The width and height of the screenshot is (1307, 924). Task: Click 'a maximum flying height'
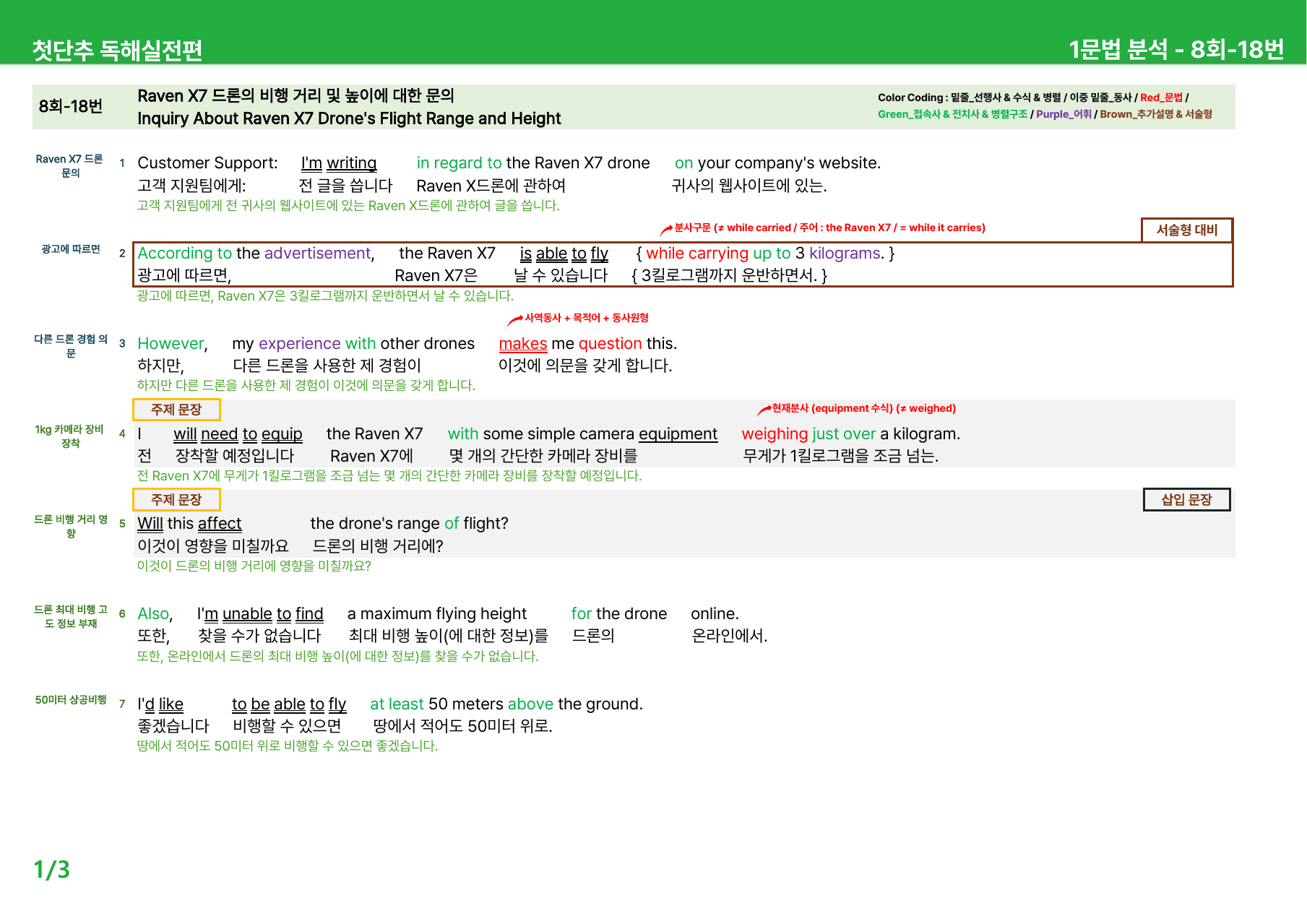(437, 614)
